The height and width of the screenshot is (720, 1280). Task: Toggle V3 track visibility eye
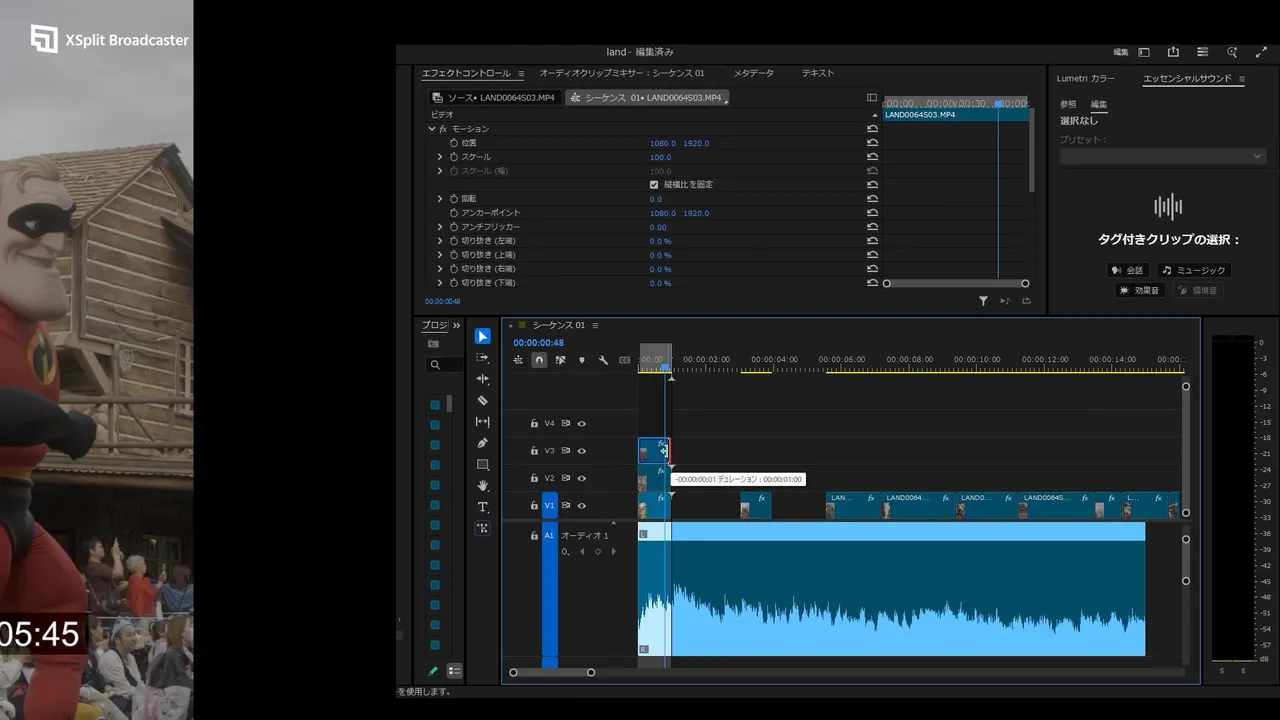click(x=581, y=451)
